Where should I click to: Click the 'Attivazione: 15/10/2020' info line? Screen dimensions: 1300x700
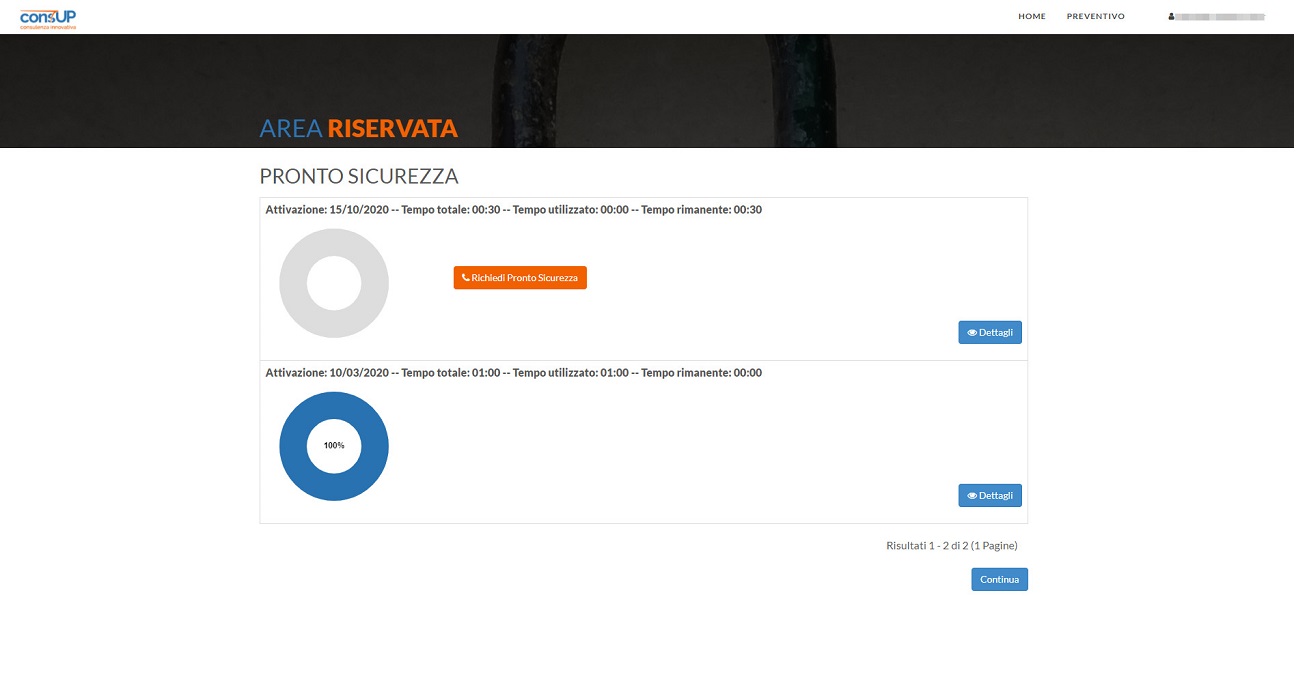(514, 210)
